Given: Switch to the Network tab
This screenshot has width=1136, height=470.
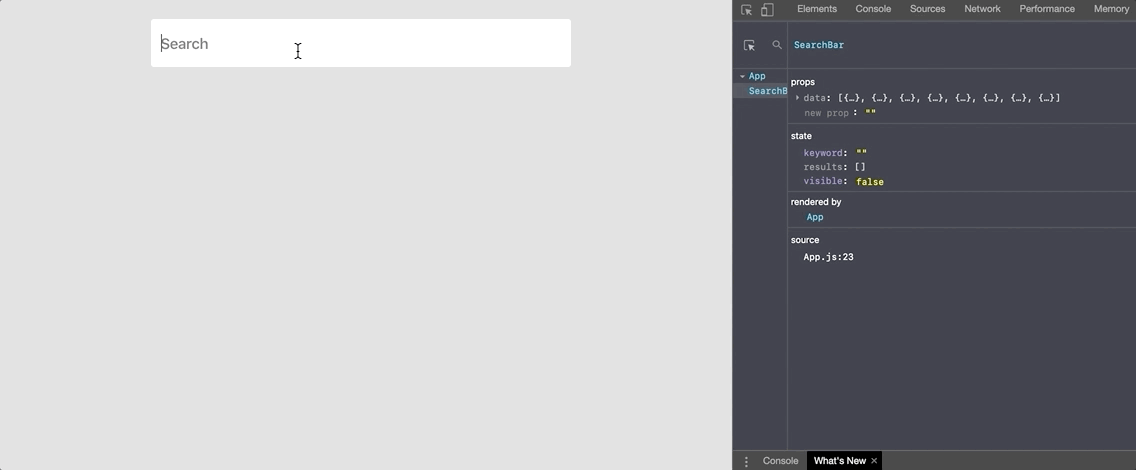Looking at the screenshot, I should (x=982, y=9).
